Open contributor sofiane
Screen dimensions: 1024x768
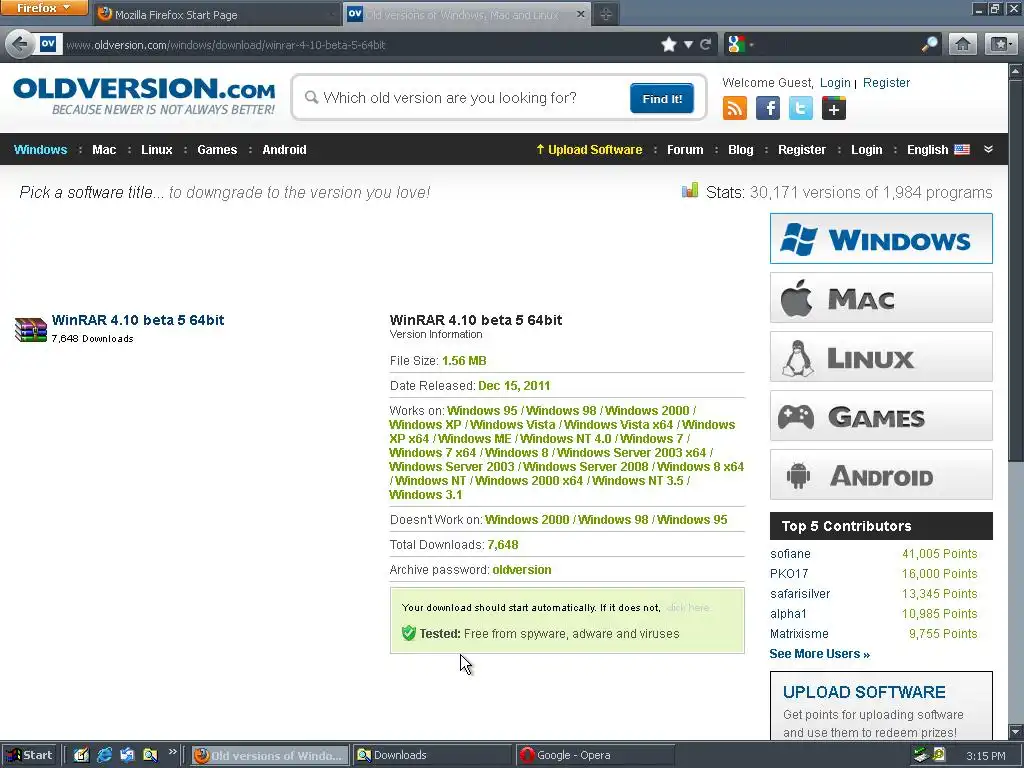coord(790,554)
